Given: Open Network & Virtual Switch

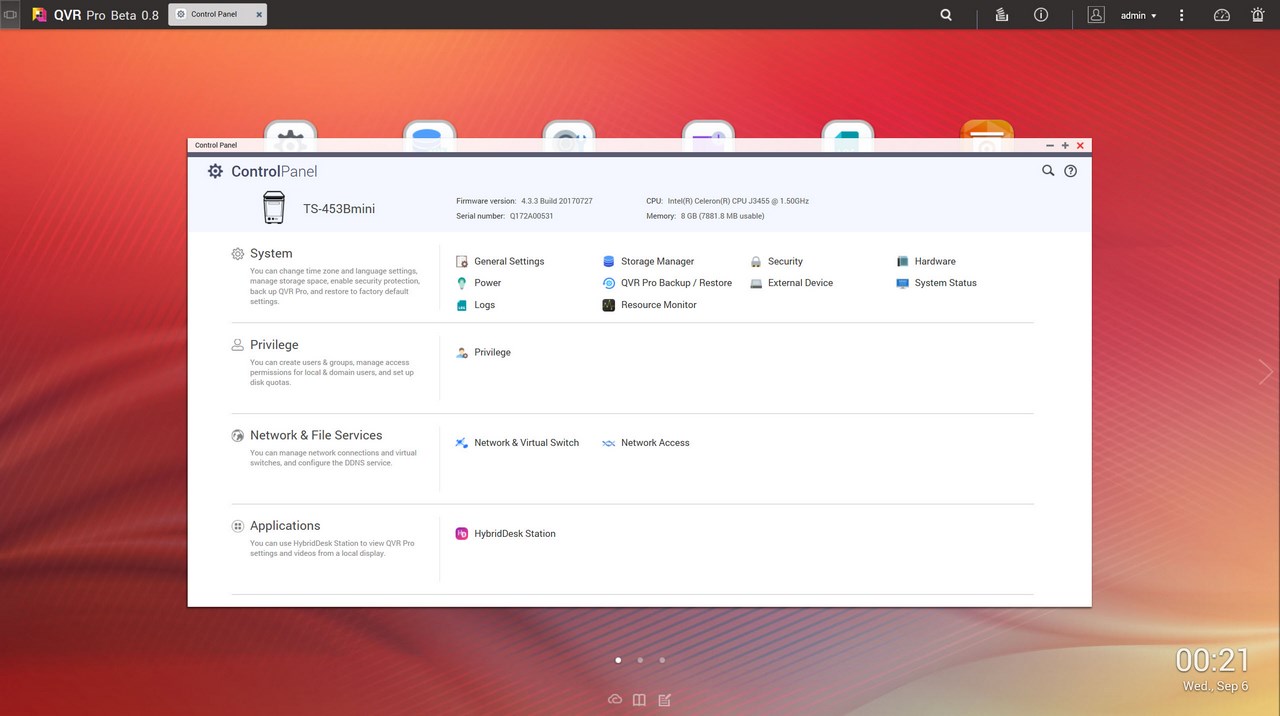Looking at the screenshot, I should point(517,442).
